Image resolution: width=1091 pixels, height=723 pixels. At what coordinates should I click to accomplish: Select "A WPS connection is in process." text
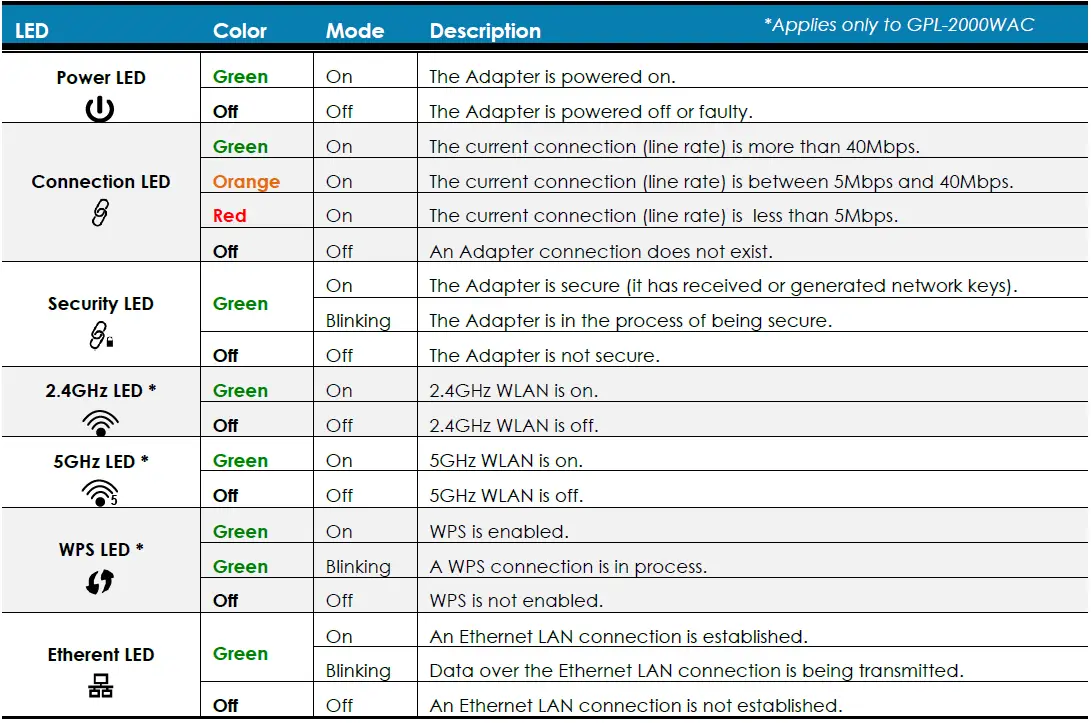tap(568, 567)
